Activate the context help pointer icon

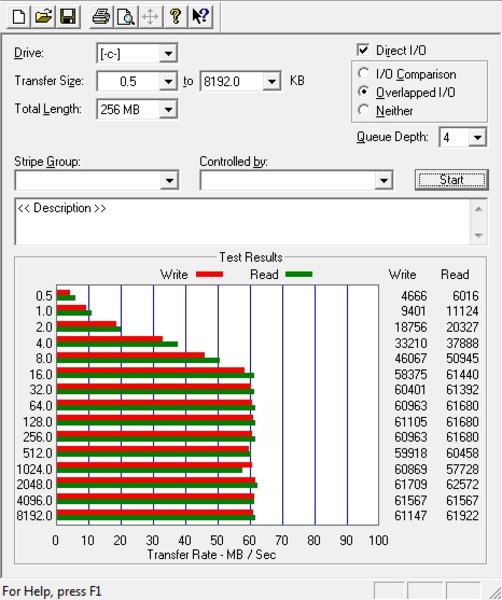coord(200,16)
